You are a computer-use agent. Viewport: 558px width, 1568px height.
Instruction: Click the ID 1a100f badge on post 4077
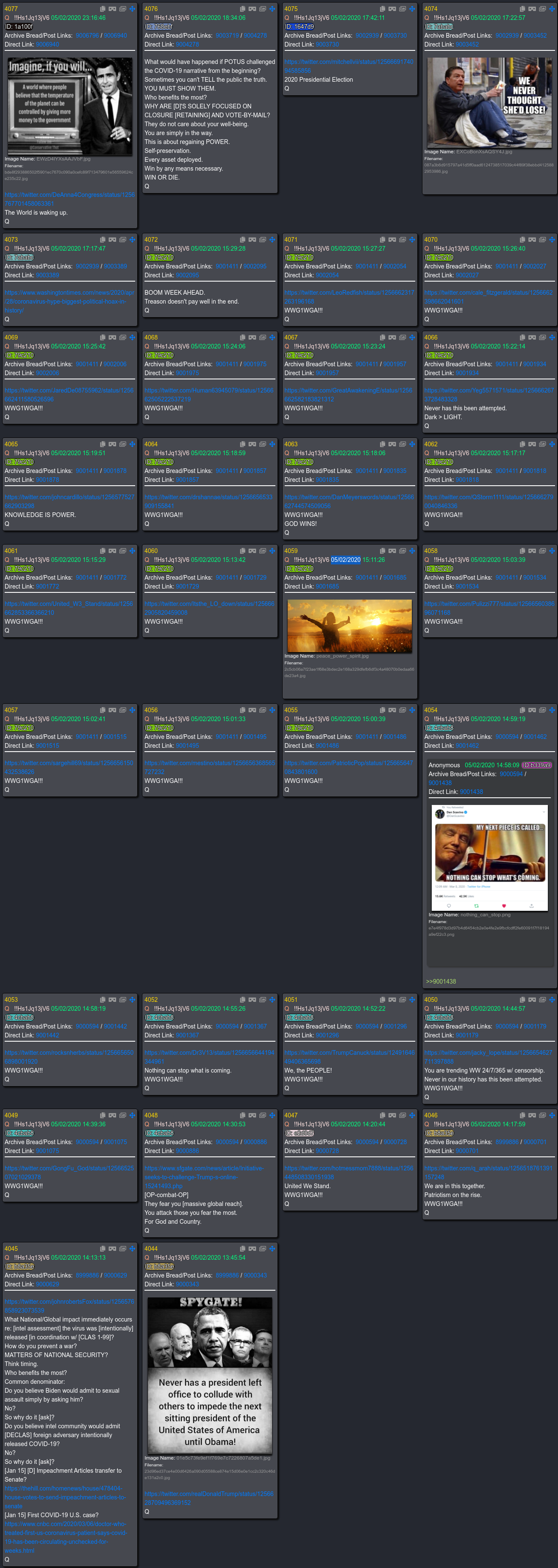click(19, 27)
